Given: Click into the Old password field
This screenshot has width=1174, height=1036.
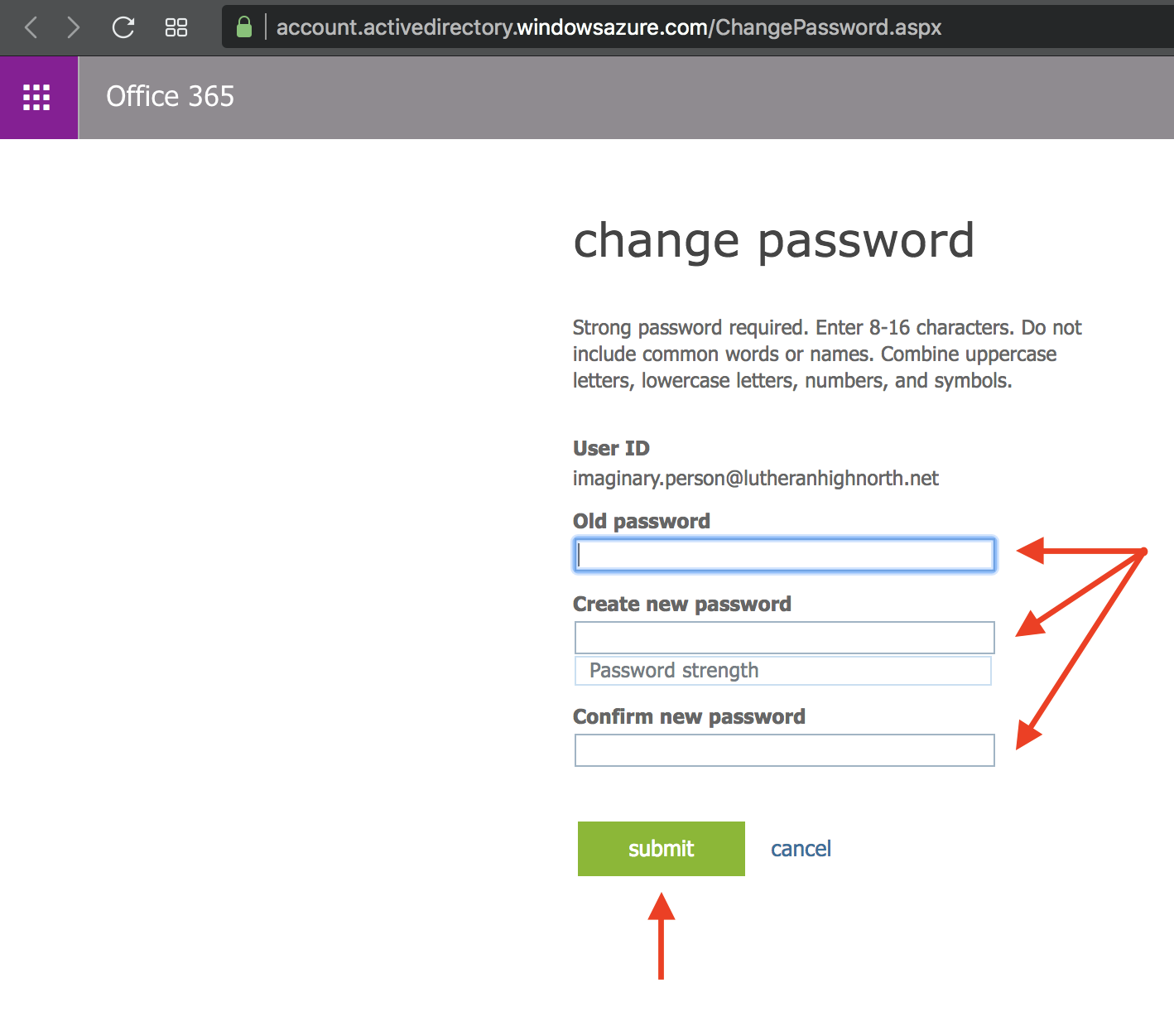Looking at the screenshot, I should (784, 555).
